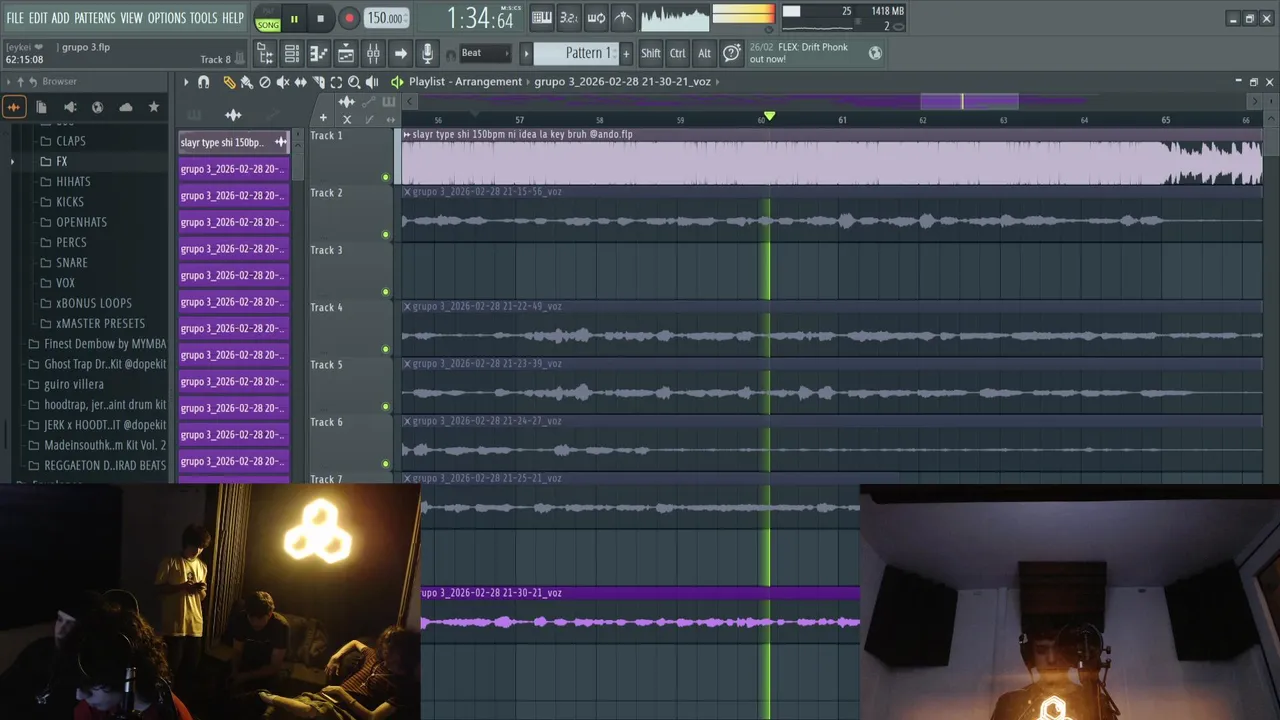Click the Ctrl button in the toolbar
1280x720 pixels.
pyautogui.click(x=678, y=53)
